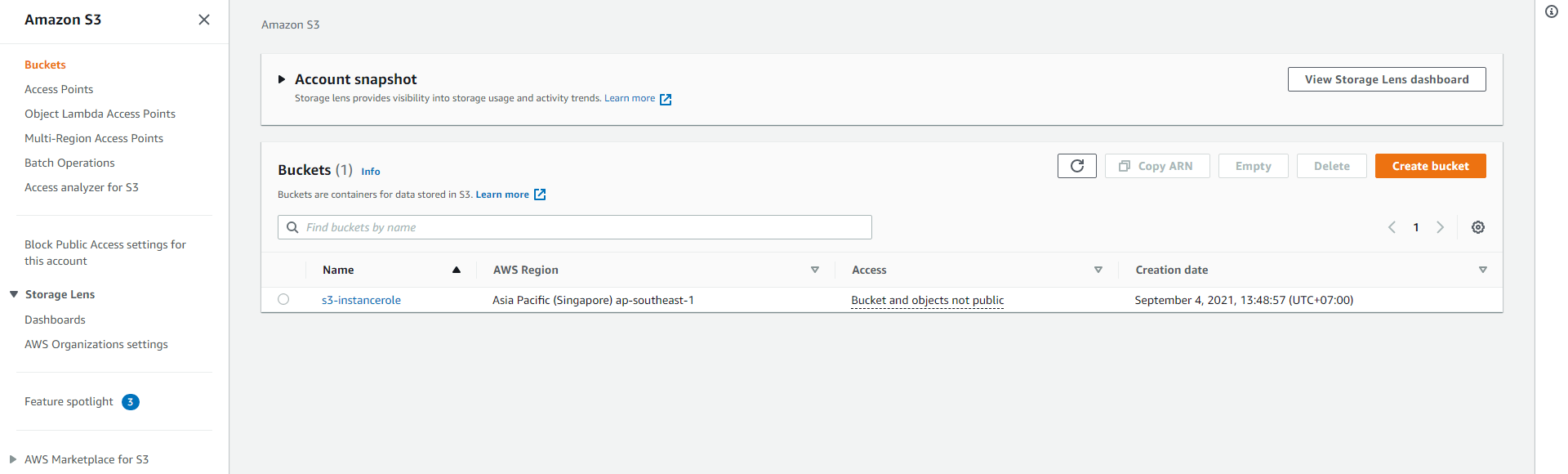Viewport: 1568px width, 474px height.
Task: Click the Copy ARN button
Action: click(x=1157, y=166)
